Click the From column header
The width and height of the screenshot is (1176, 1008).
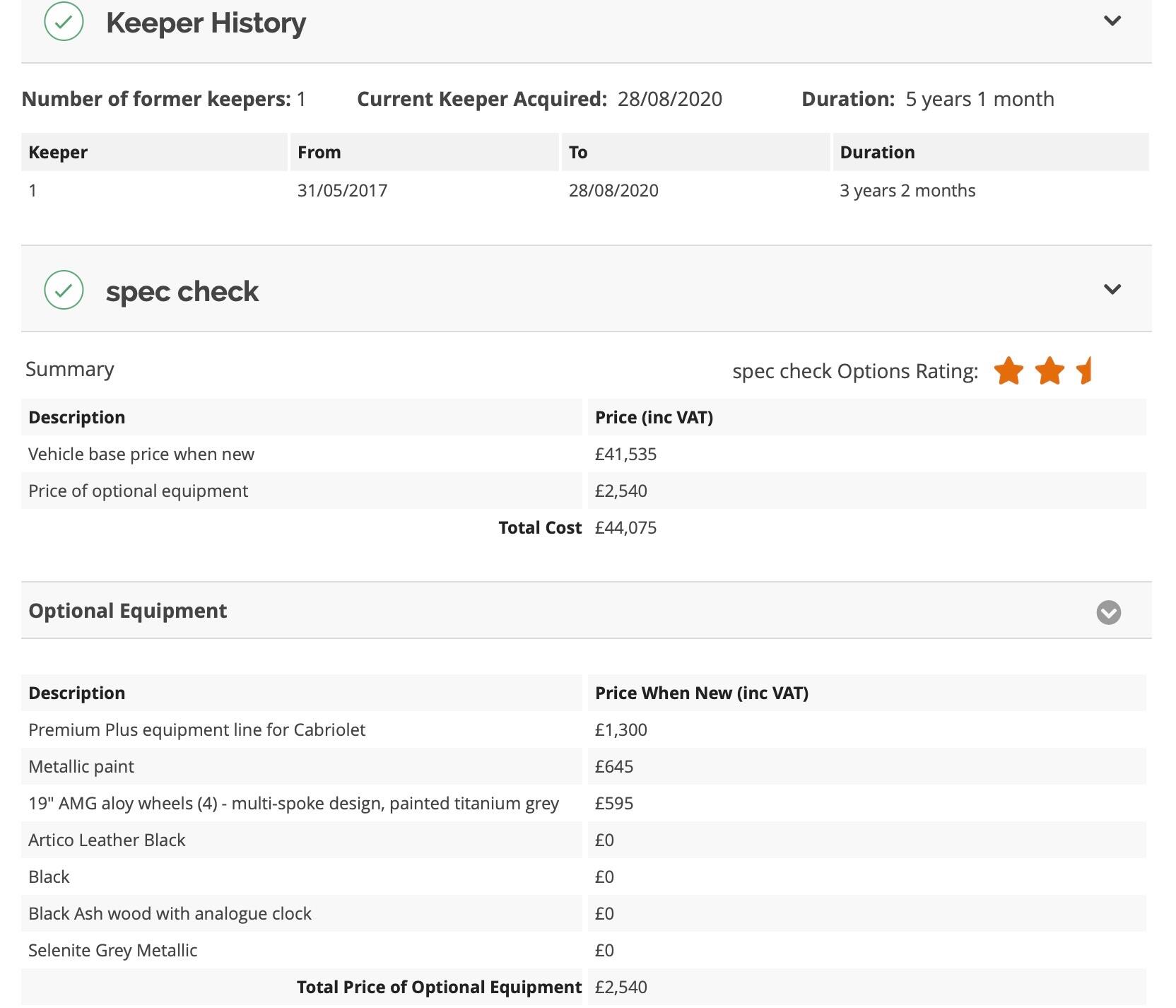pyautogui.click(x=424, y=152)
